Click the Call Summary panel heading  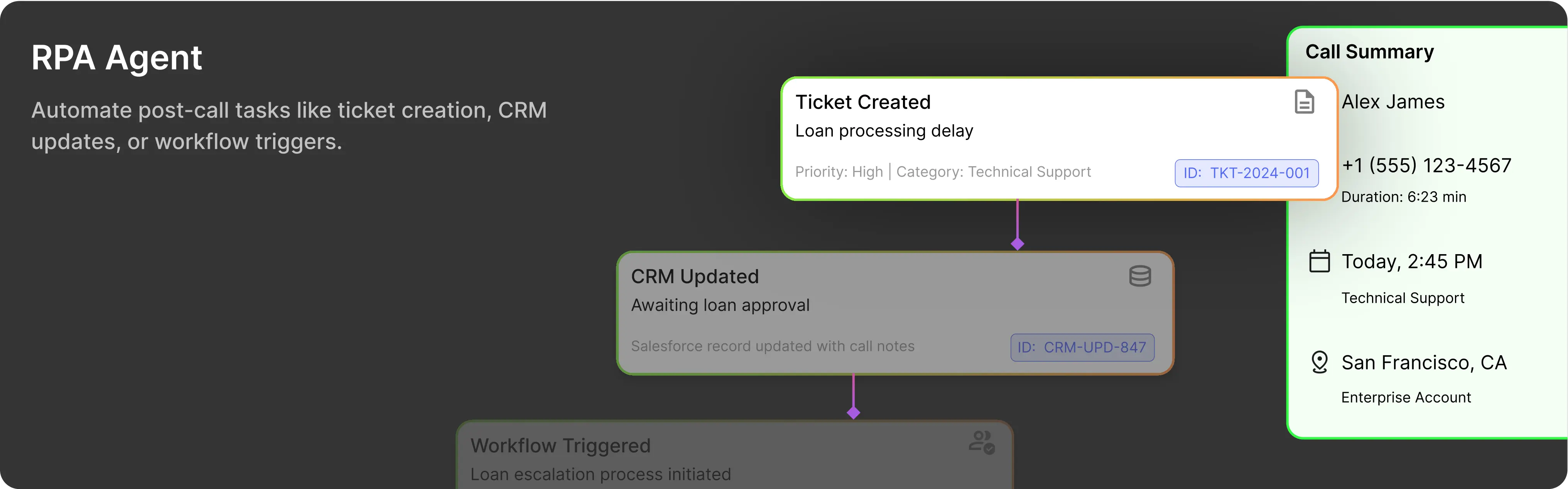pyautogui.click(x=1369, y=52)
